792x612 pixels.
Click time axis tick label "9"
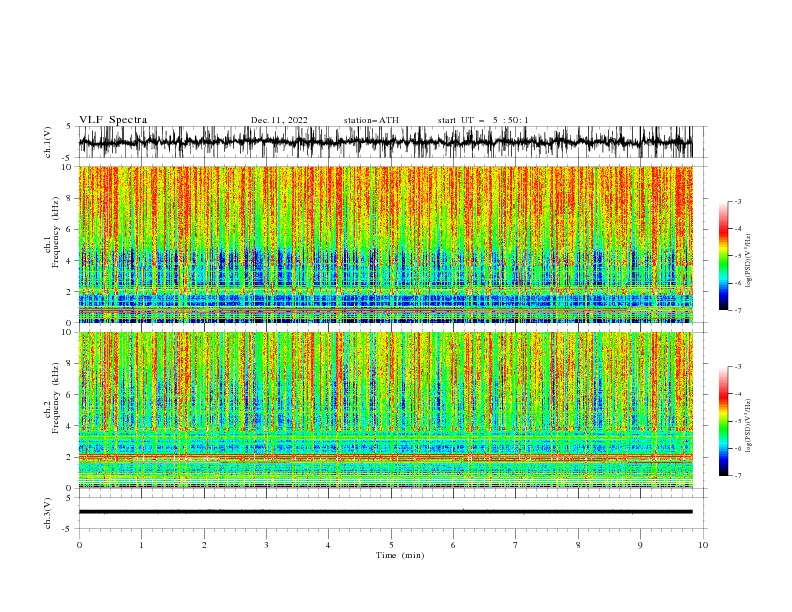(x=640, y=545)
